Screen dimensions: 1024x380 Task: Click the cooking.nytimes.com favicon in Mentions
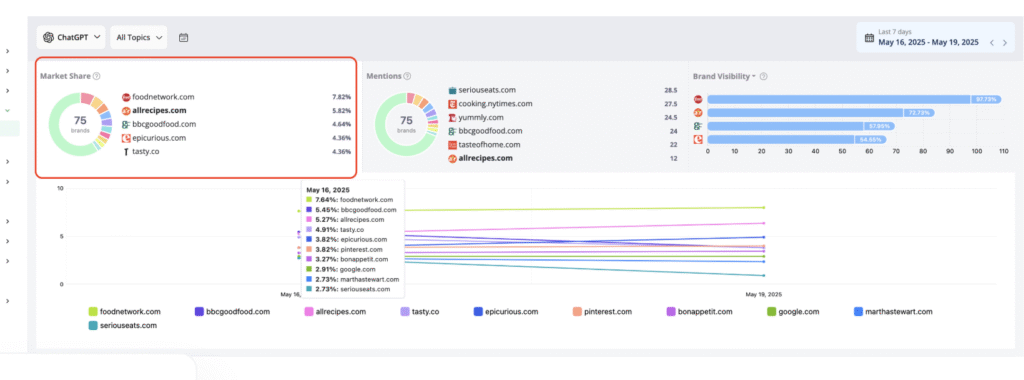pyautogui.click(x=453, y=104)
